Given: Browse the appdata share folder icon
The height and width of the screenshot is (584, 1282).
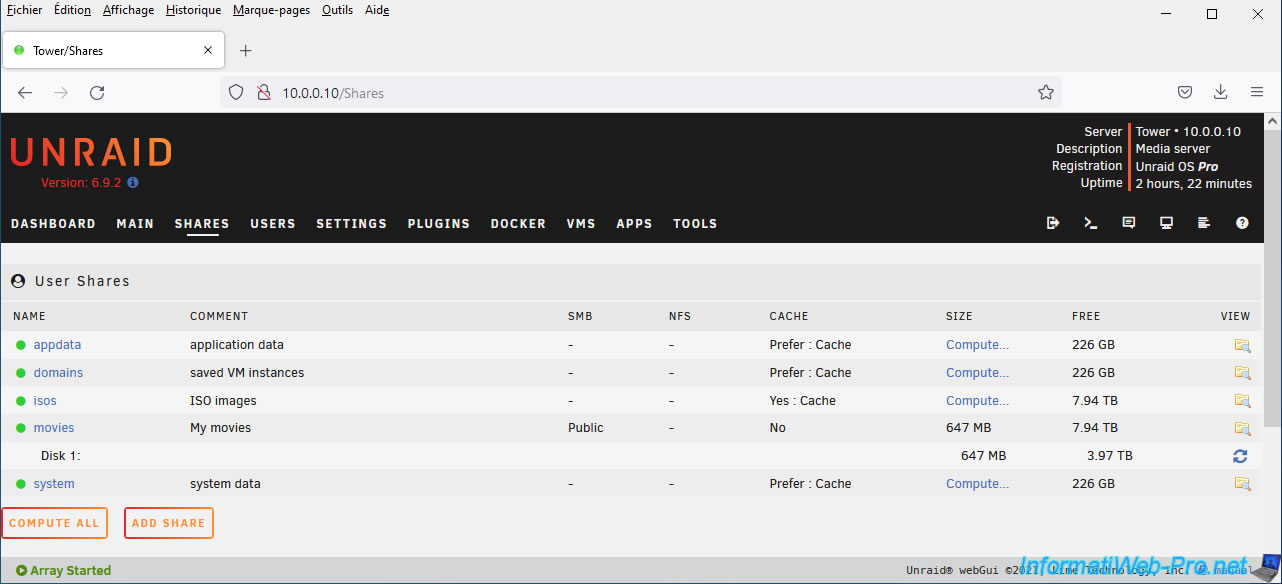Looking at the screenshot, I should tap(1242, 345).
